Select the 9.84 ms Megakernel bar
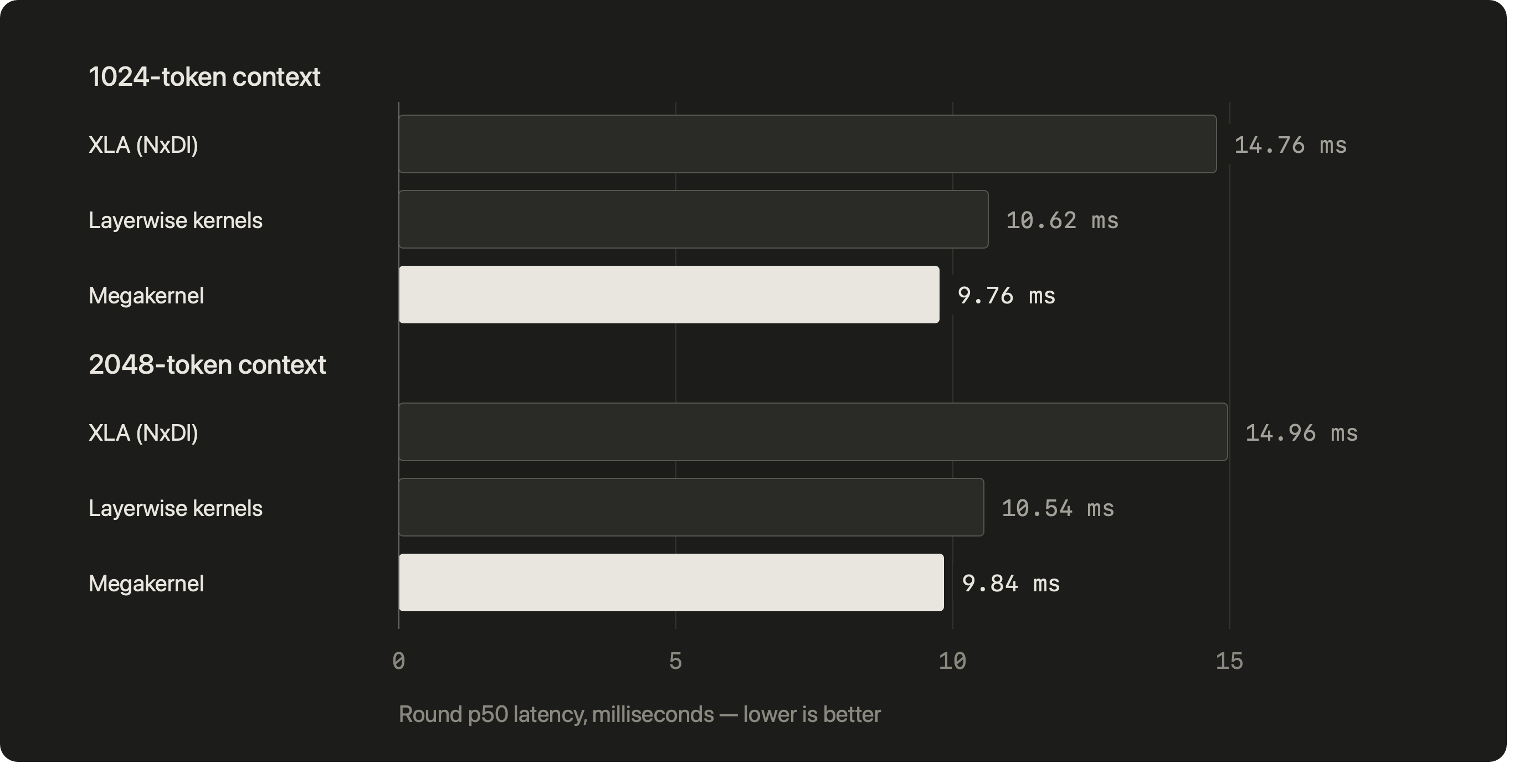The width and height of the screenshot is (1529, 784). [671, 582]
